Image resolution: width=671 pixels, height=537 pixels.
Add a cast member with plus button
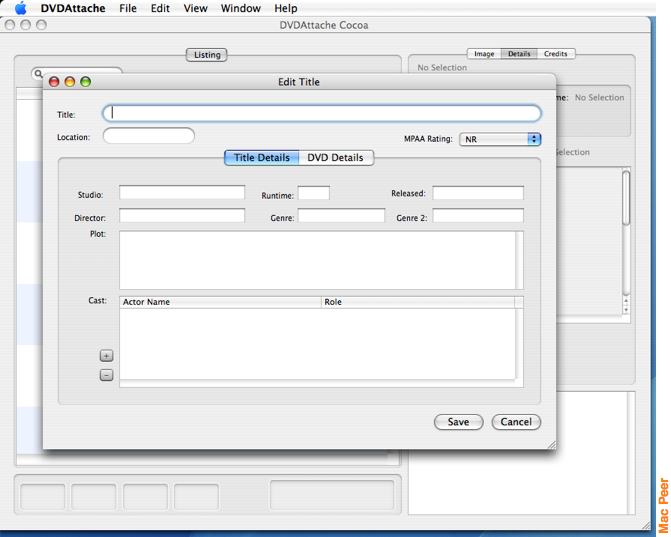click(106, 356)
